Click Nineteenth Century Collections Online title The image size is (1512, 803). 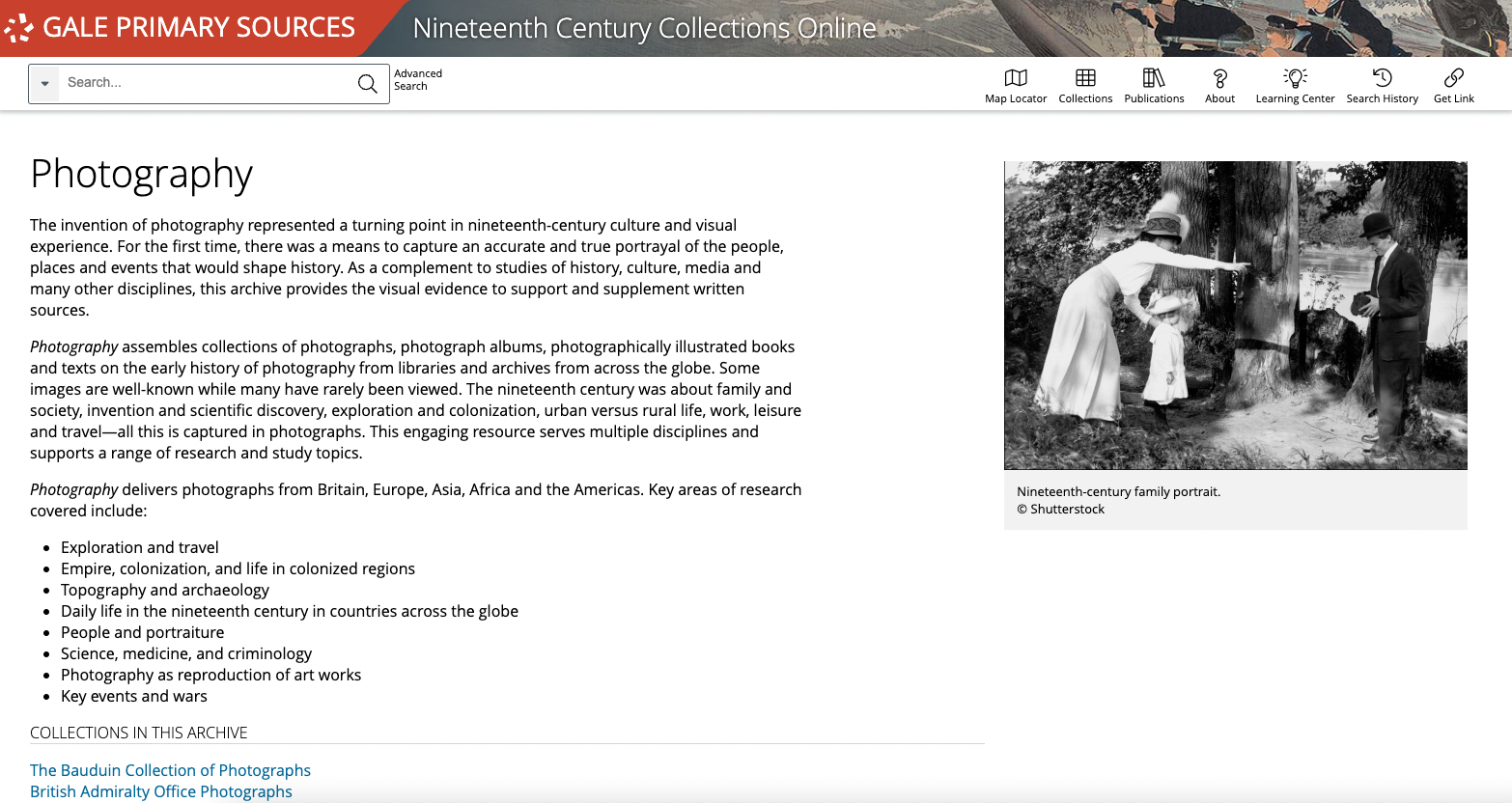[644, 28]
